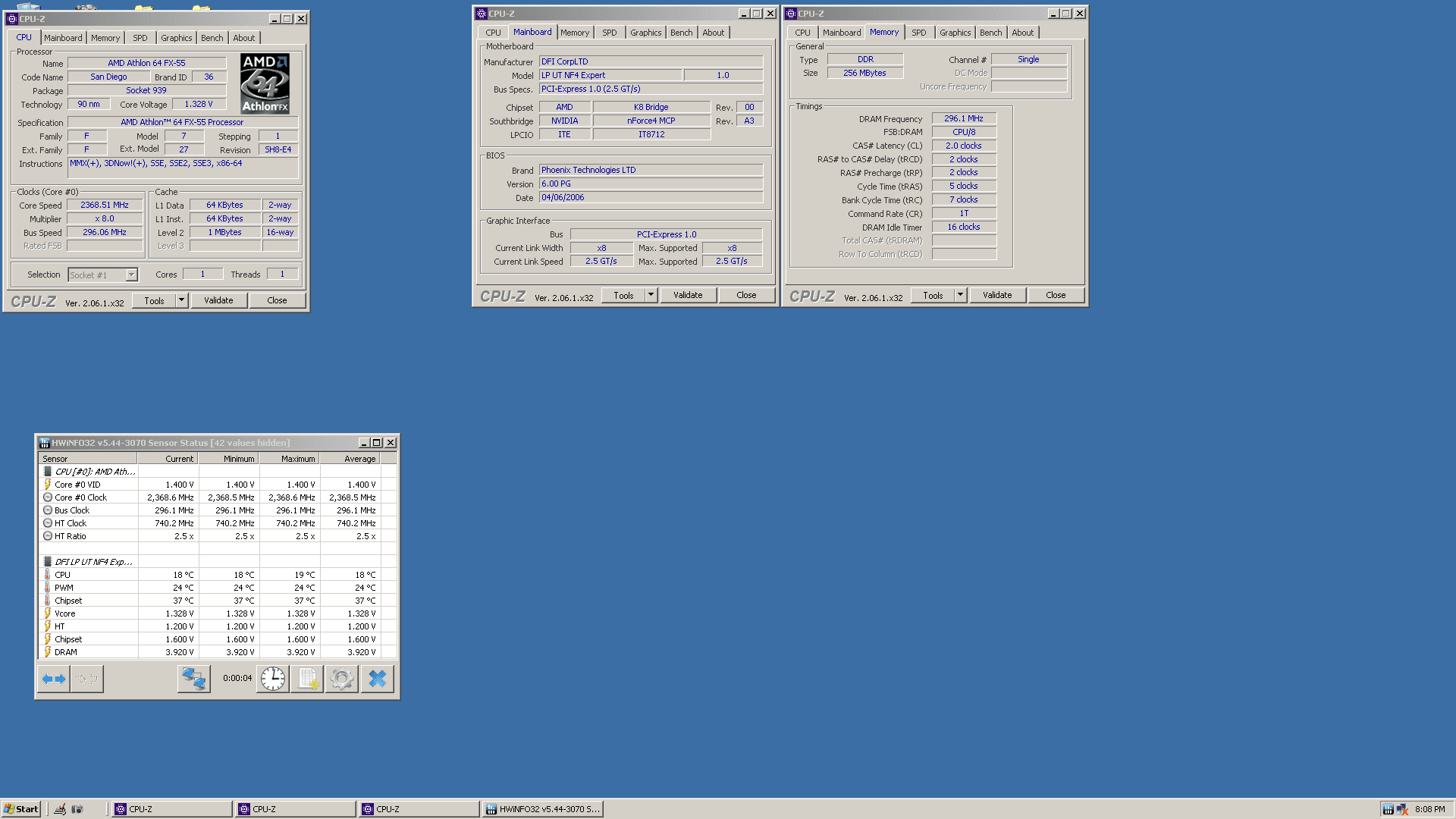Click the clock icon beside Core #0 Clock
The image size is (1456, 819).
[48, 497]
